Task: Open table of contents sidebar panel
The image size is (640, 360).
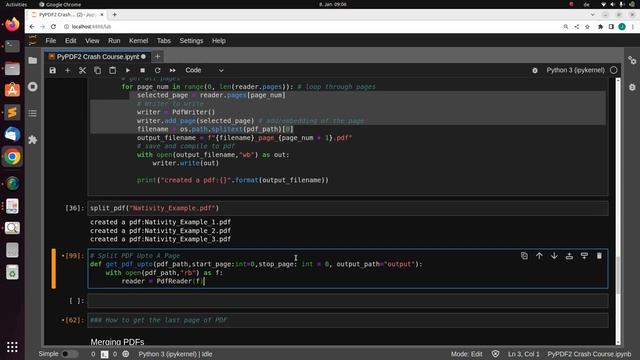Action: [33, 113]
